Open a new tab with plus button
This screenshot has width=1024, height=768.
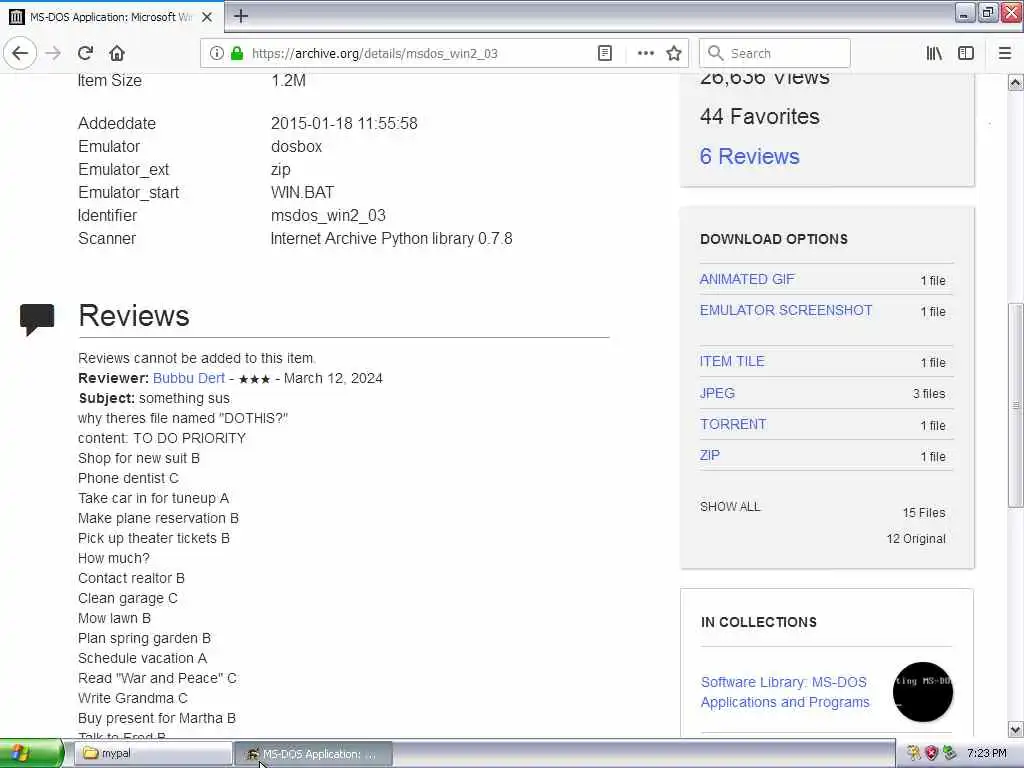(241, 16)
